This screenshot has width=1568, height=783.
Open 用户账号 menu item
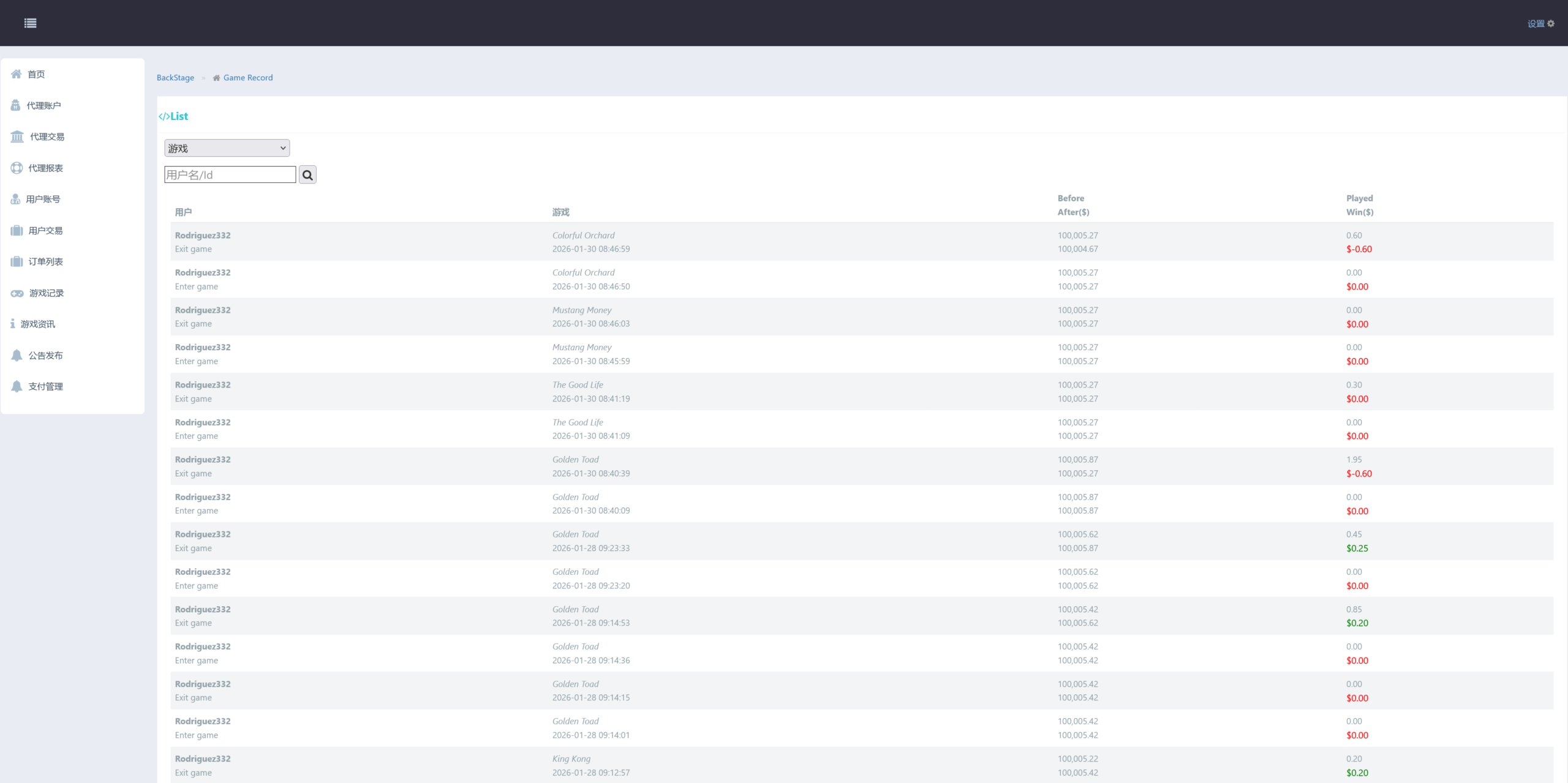(x=43, y=199)
